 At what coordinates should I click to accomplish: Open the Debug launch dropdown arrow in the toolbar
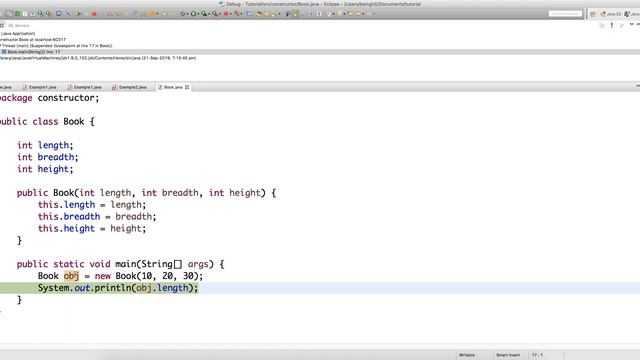(x=187, y=14)
